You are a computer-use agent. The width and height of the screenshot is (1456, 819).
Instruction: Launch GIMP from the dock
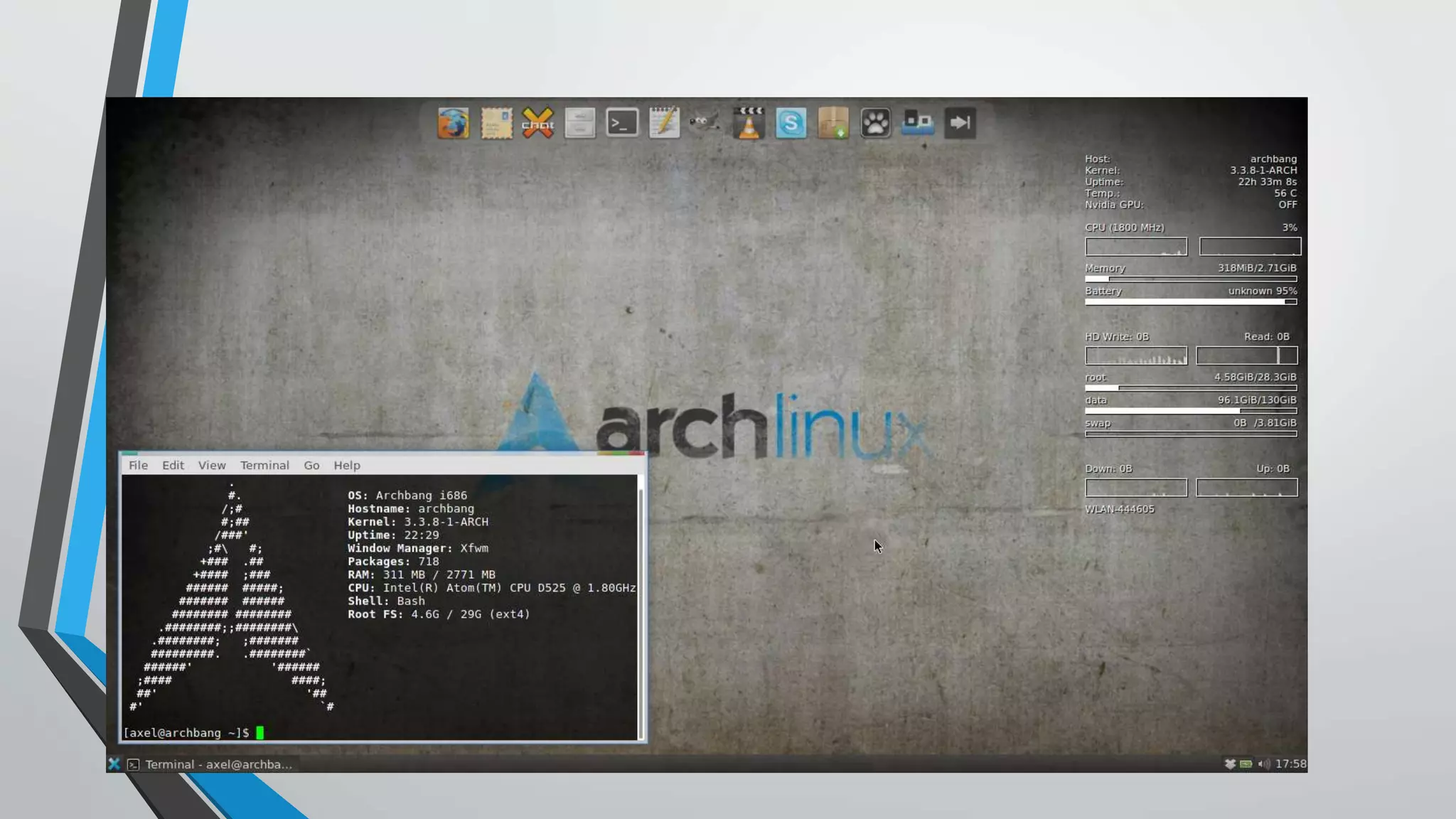click(705, 123)
